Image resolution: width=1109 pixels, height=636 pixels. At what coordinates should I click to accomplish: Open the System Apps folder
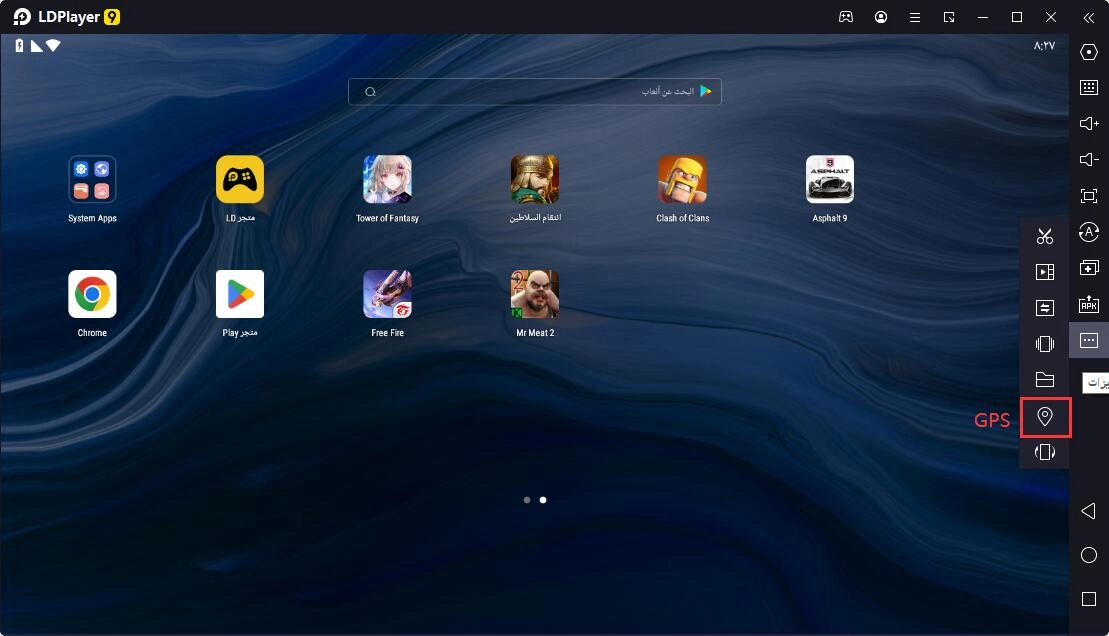[93, 180]
